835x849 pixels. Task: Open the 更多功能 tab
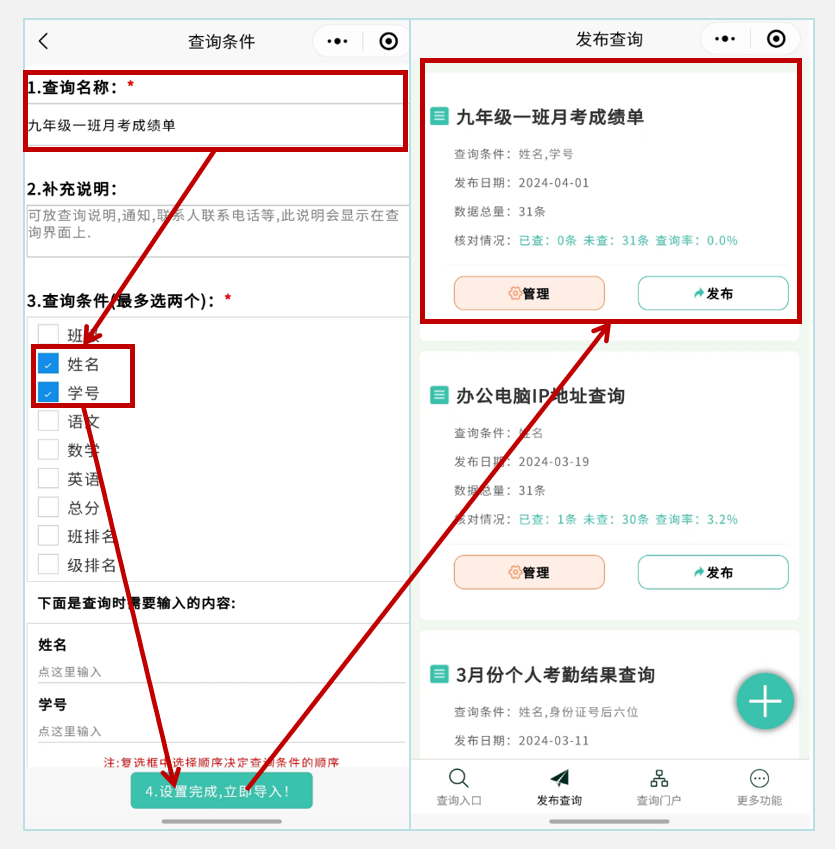tap(759, 787)
